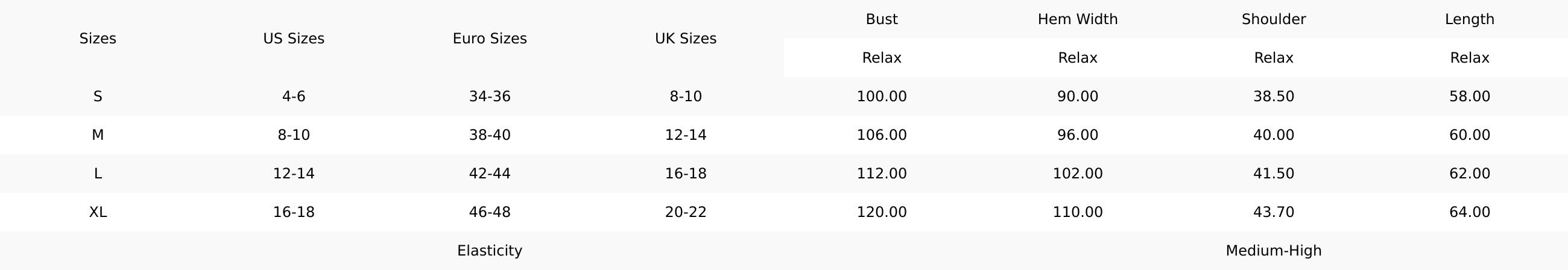
Task: Click the US Sizes column header
Action: 293,39
